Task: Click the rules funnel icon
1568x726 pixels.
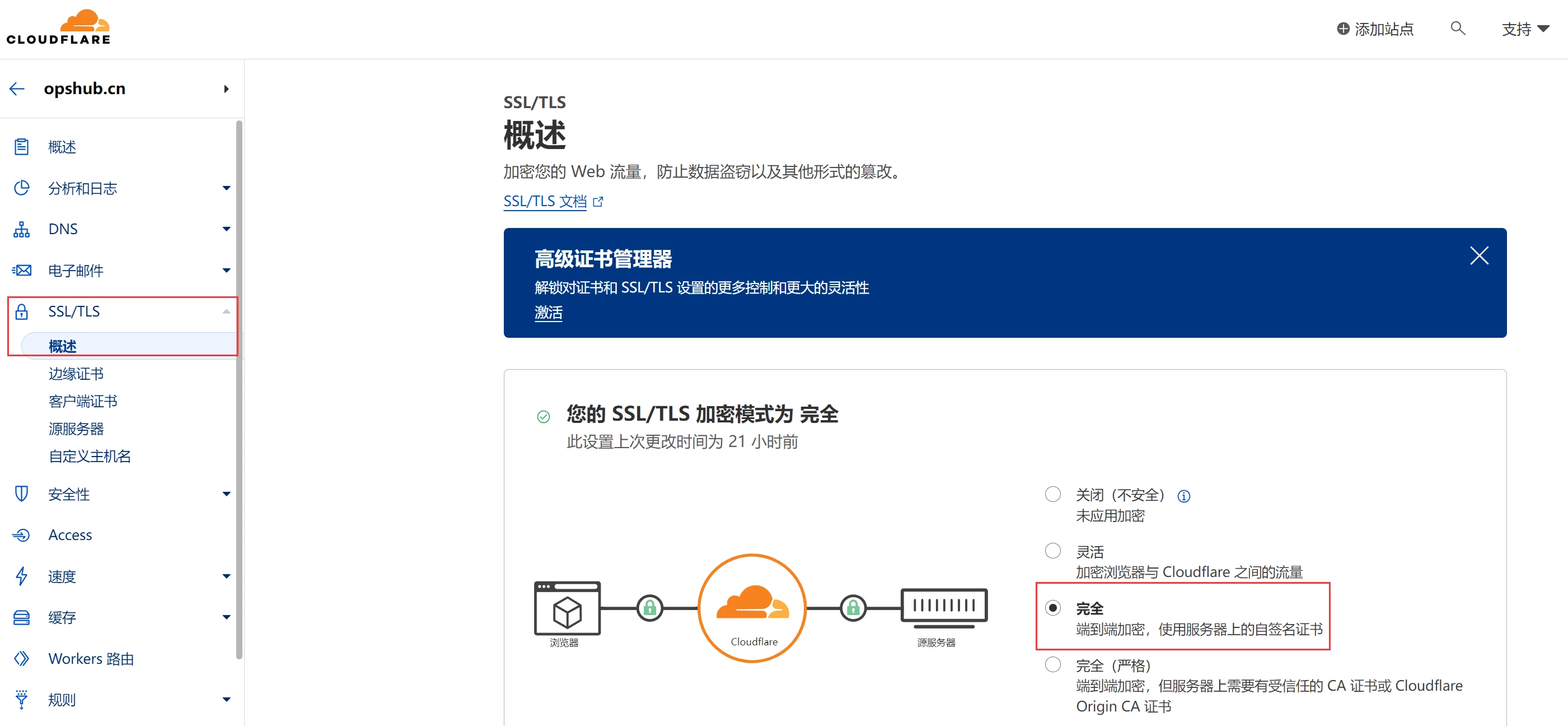Action: [21, 699]
